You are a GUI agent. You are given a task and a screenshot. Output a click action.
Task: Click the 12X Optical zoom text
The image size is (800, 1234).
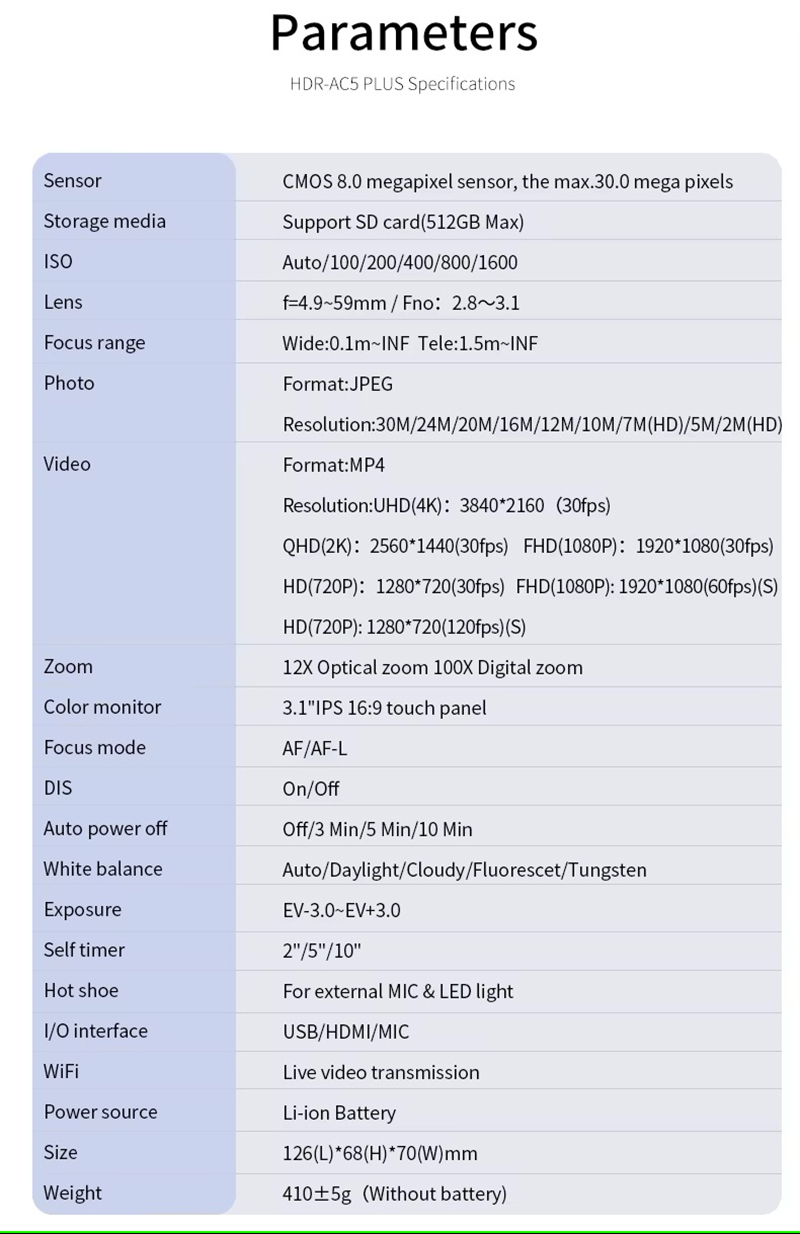pyautogui.click(x=355, y=668)
